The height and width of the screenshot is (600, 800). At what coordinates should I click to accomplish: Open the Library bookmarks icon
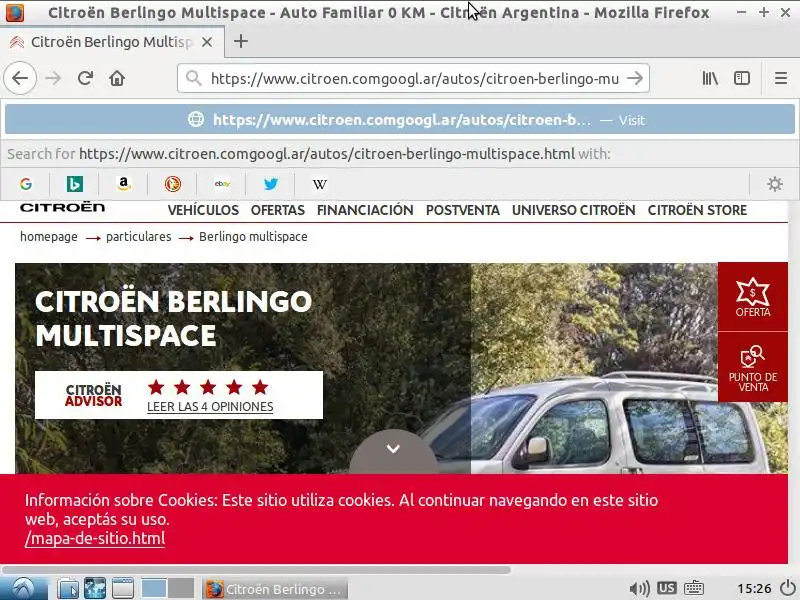[710, 78]
